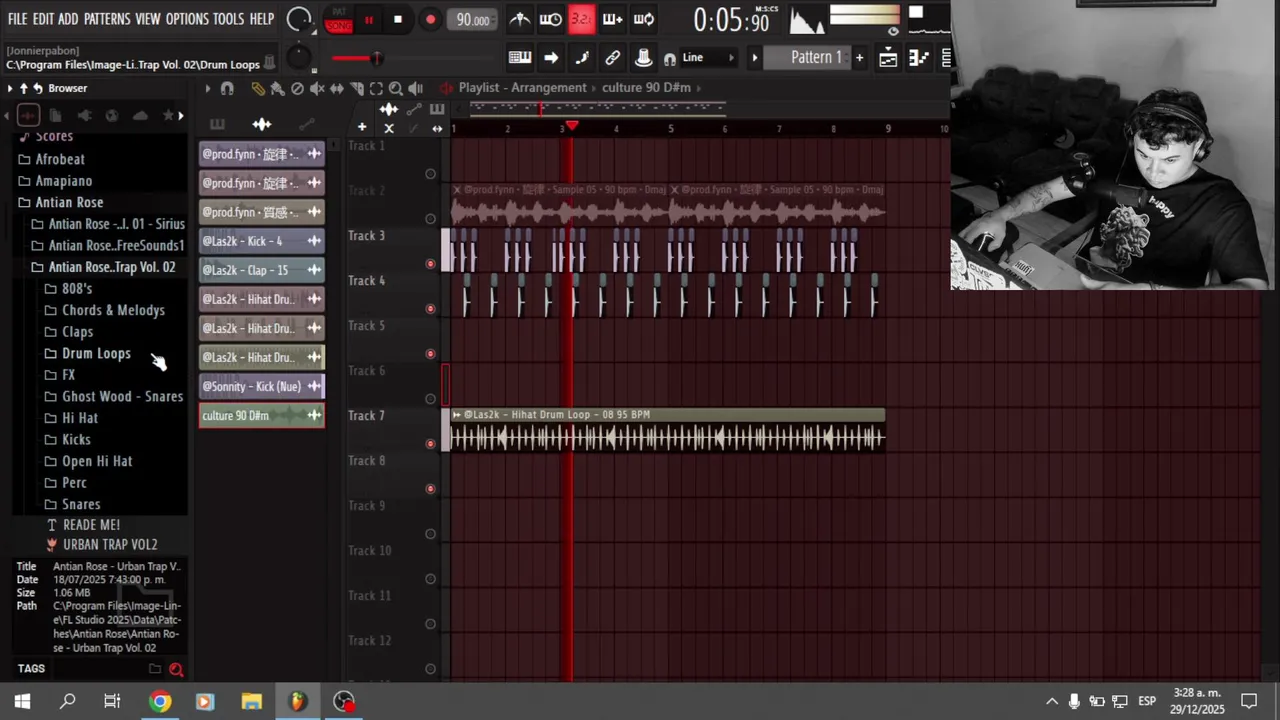Open the EDIT menu
The width and height of the screenshot is (1280, 720).
tap(43, 19)
